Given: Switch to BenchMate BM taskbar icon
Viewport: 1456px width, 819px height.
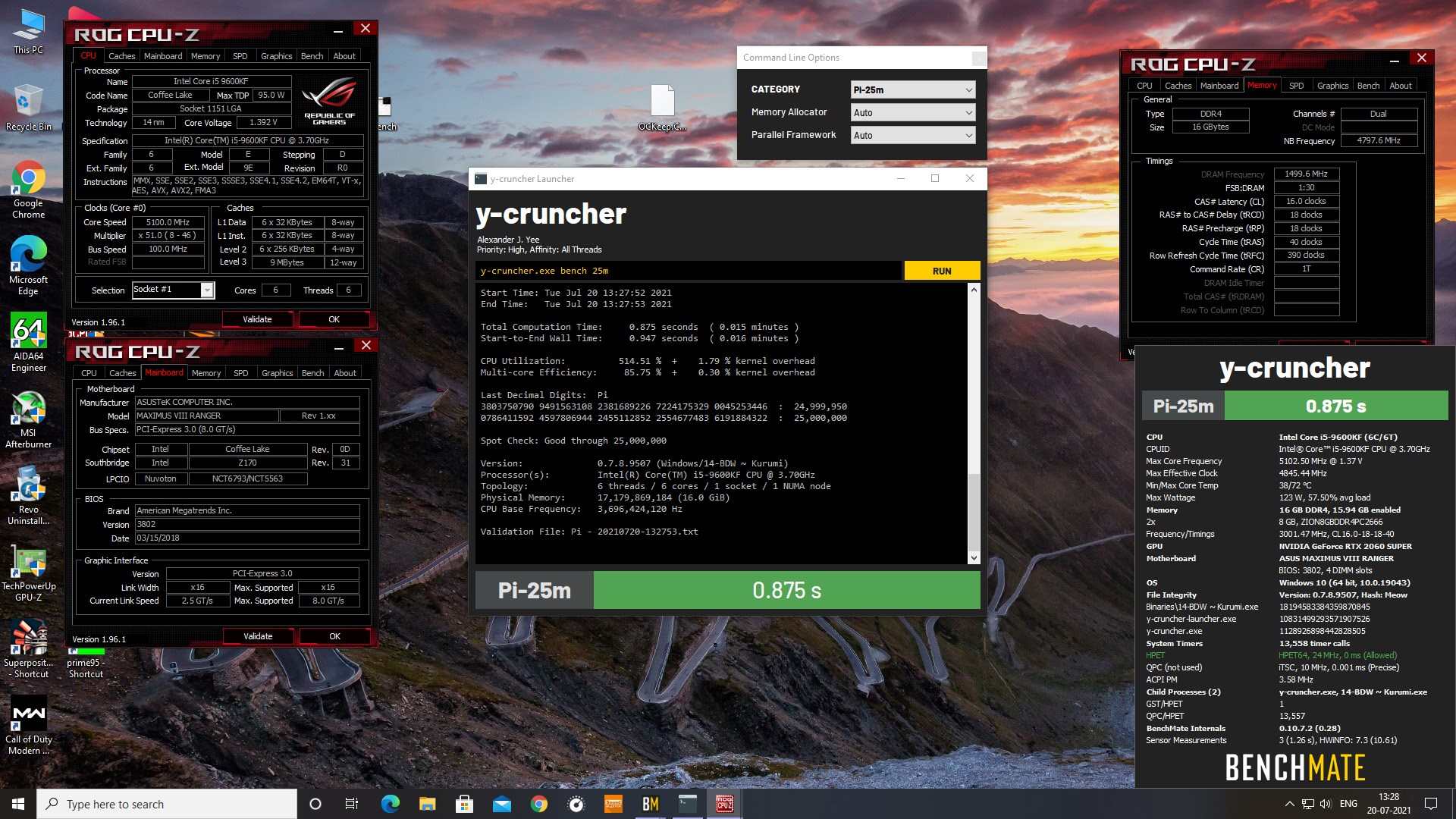Looking at the screenshot, I should [x=651, y=804].
